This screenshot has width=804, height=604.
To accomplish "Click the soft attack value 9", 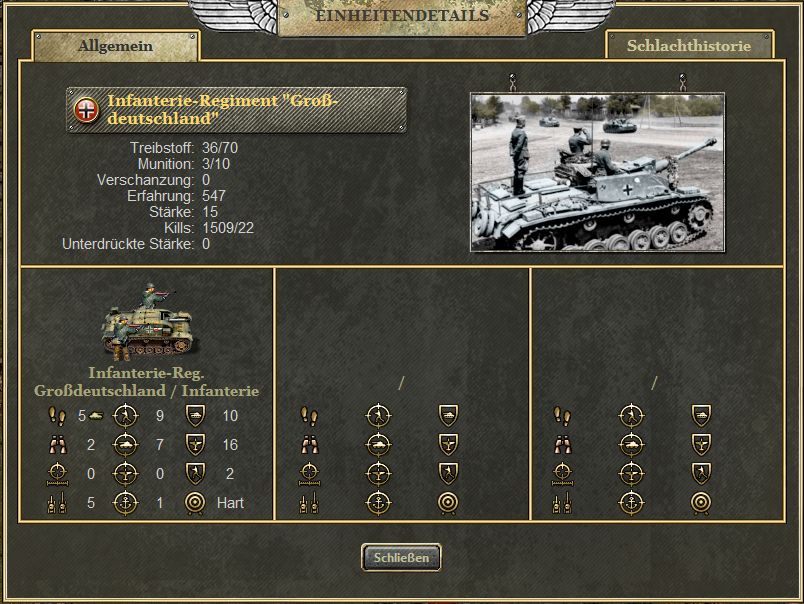I will point(160,416).
